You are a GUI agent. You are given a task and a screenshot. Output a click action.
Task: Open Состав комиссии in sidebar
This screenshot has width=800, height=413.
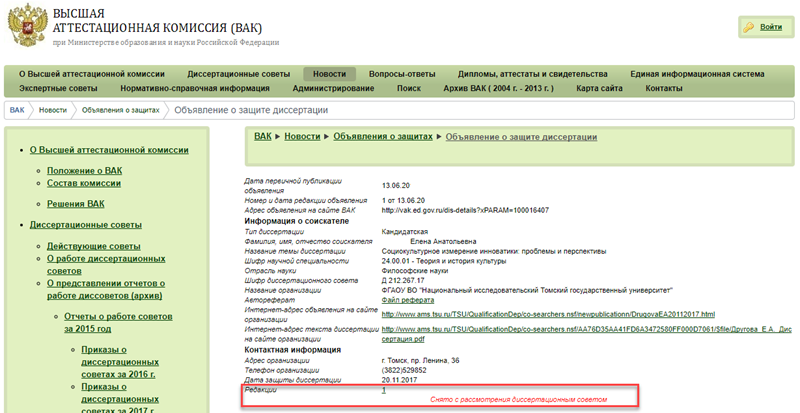point(83,184)
